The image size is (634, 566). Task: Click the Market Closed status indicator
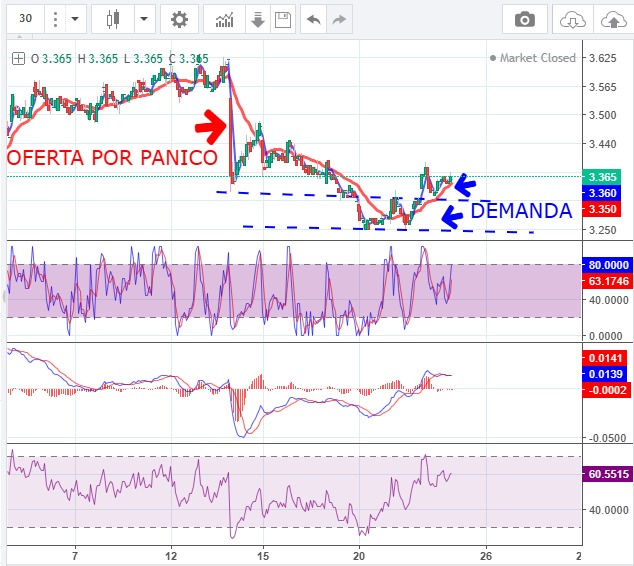(532, 58)
